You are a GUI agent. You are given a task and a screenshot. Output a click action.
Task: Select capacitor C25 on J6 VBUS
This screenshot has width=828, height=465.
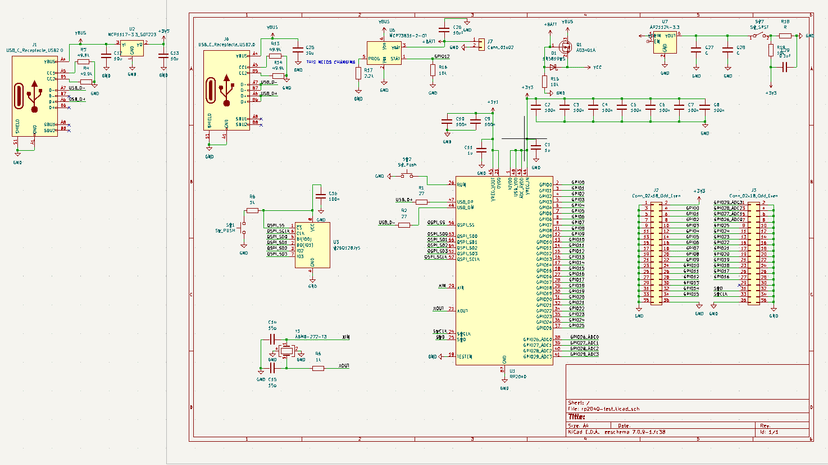[x=298, y=50]
